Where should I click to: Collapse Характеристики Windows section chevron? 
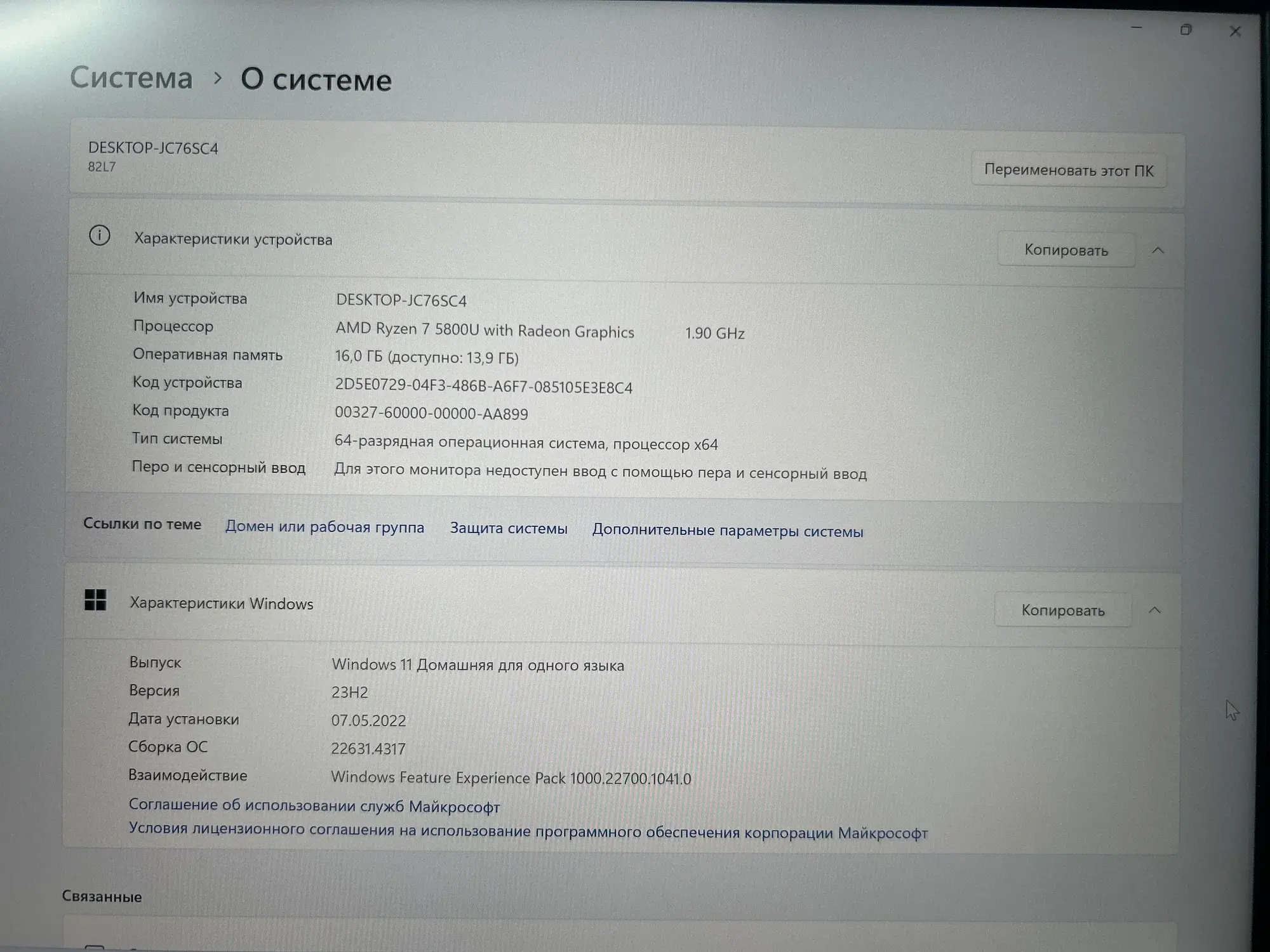coord(1154,611)
